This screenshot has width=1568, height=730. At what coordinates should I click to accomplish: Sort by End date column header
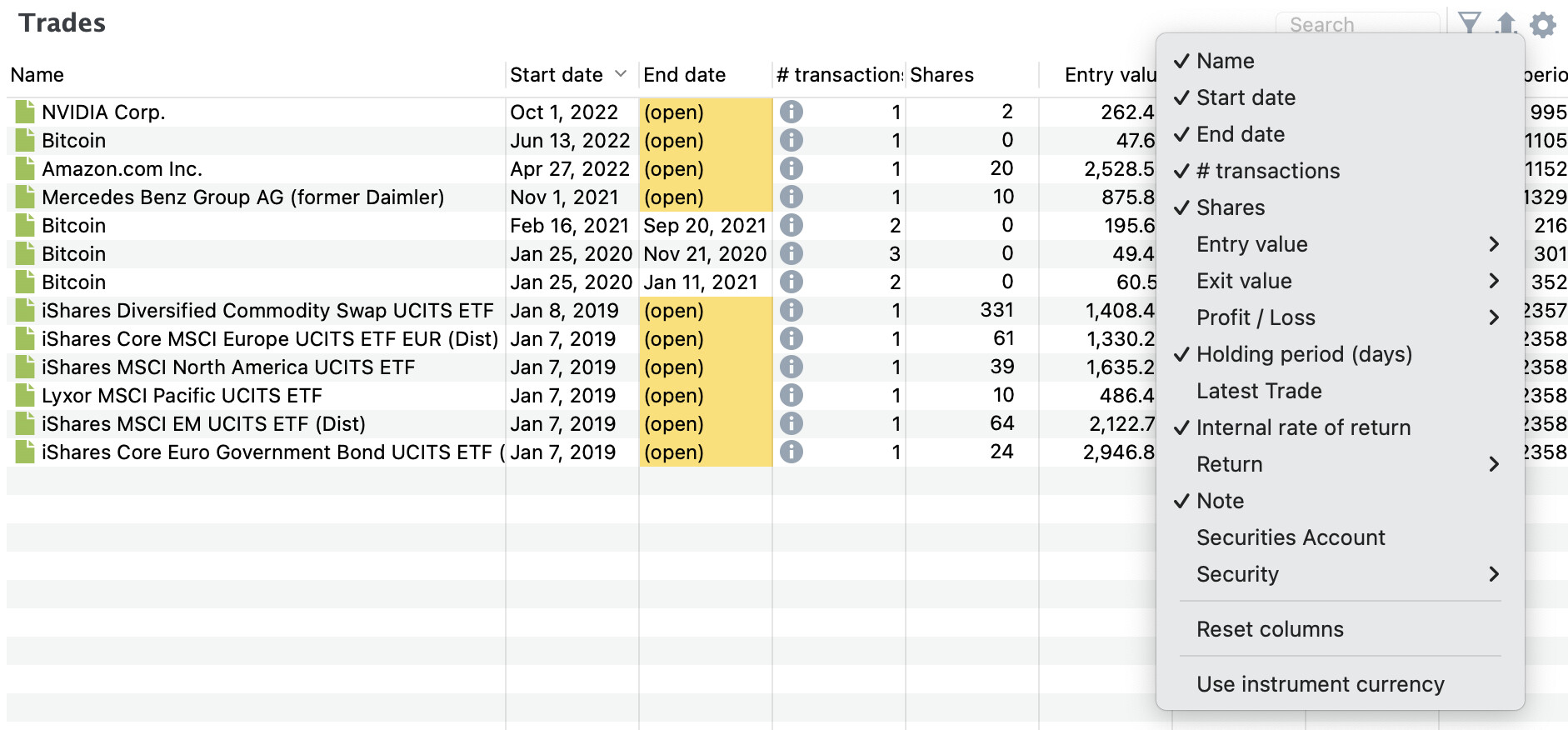(684, 75)
